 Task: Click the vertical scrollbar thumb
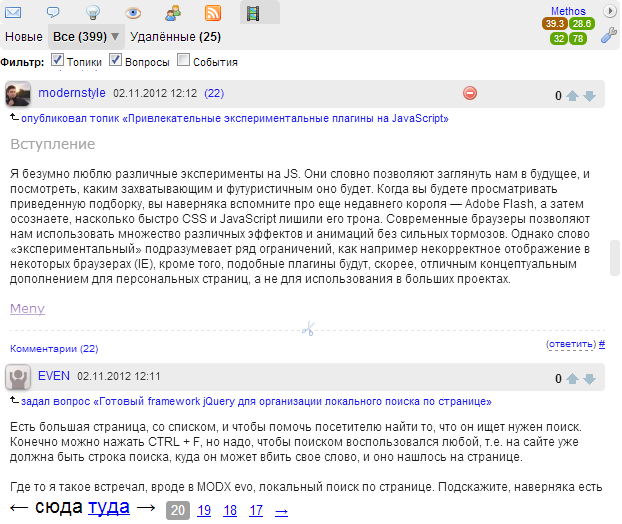tap(615, 257)
